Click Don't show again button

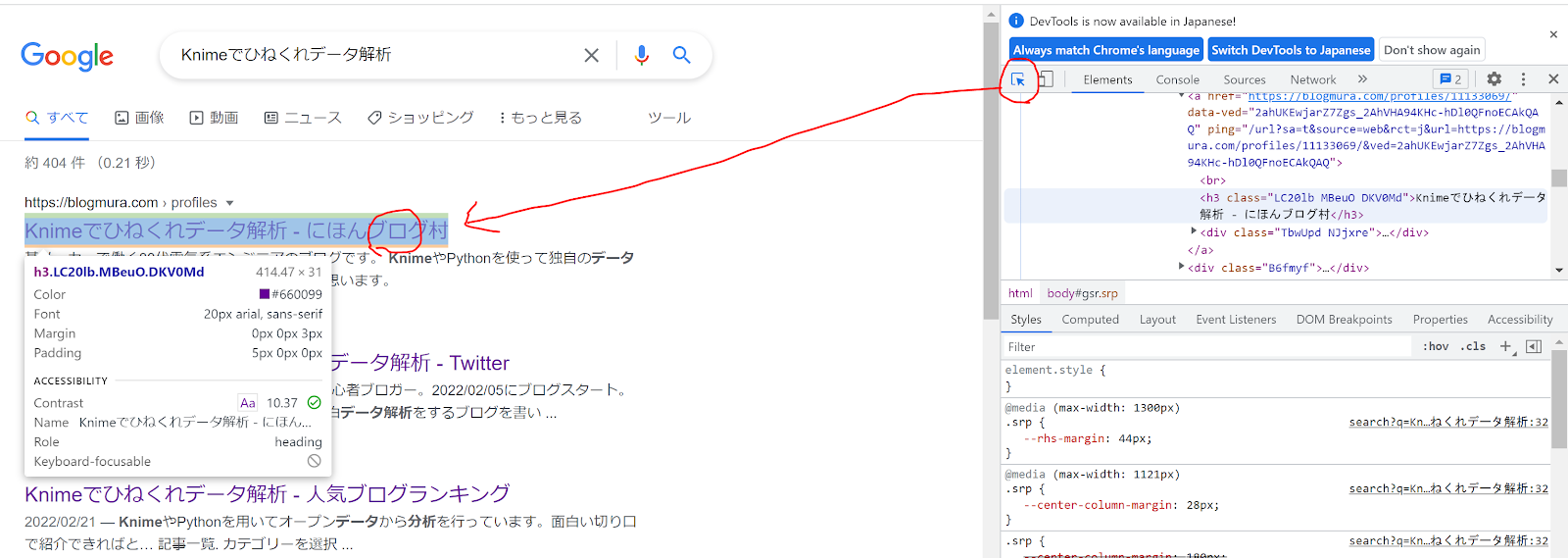[1432, 50]
